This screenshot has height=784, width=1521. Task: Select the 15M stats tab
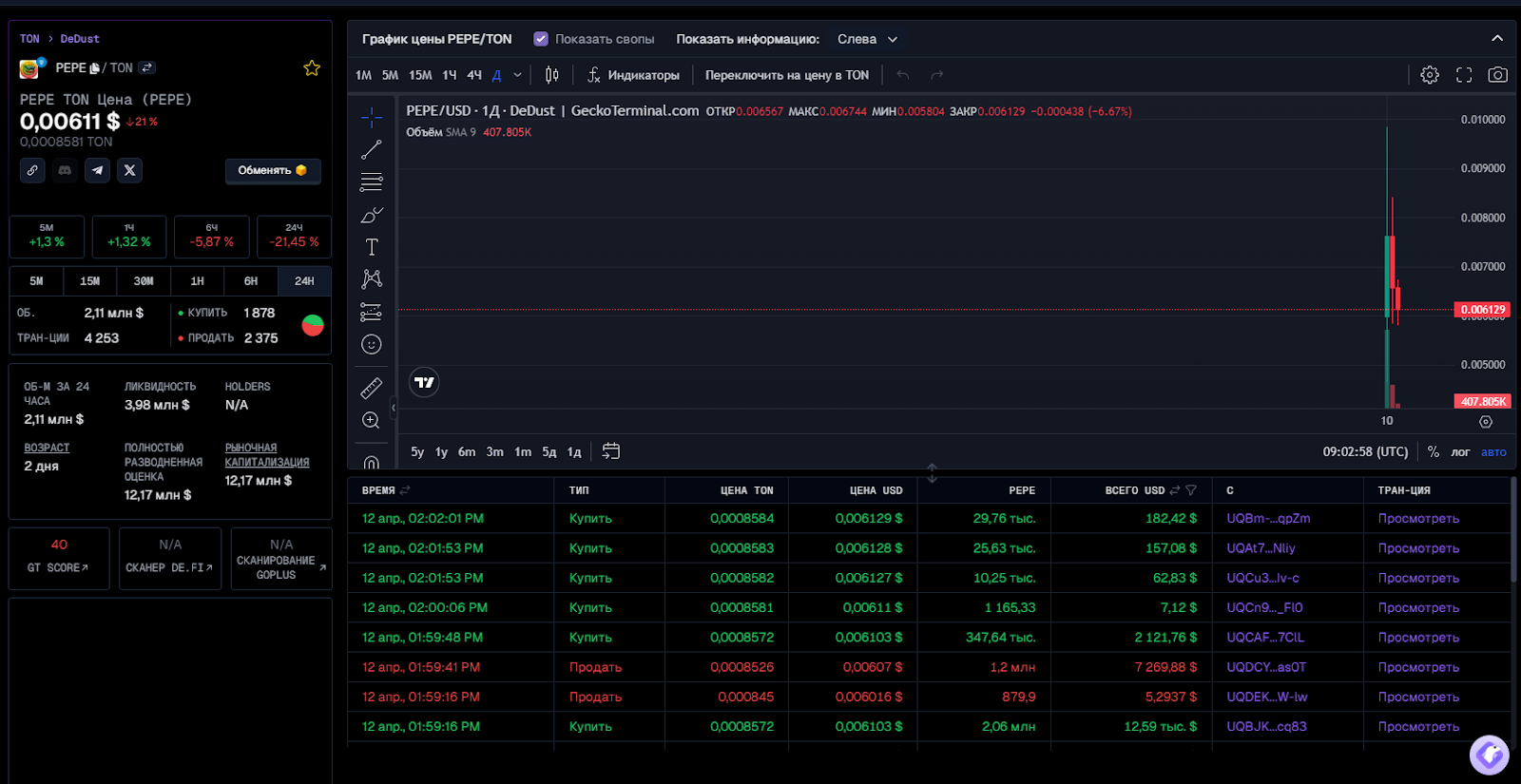[x=89, y=281]
